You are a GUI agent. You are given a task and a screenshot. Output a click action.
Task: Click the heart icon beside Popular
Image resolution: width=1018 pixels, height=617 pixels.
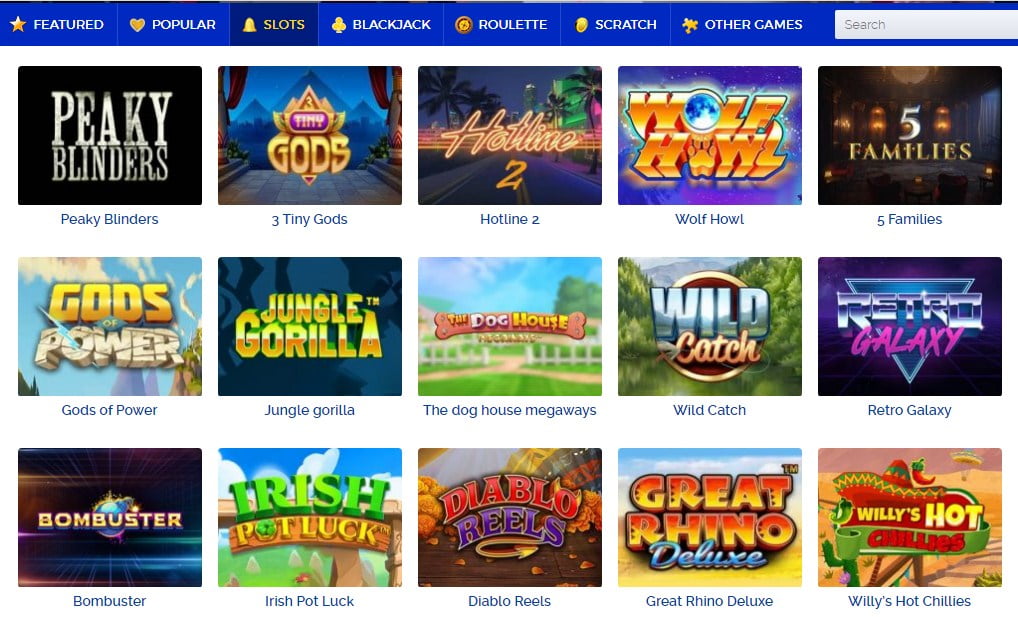[x=137, y=25]
